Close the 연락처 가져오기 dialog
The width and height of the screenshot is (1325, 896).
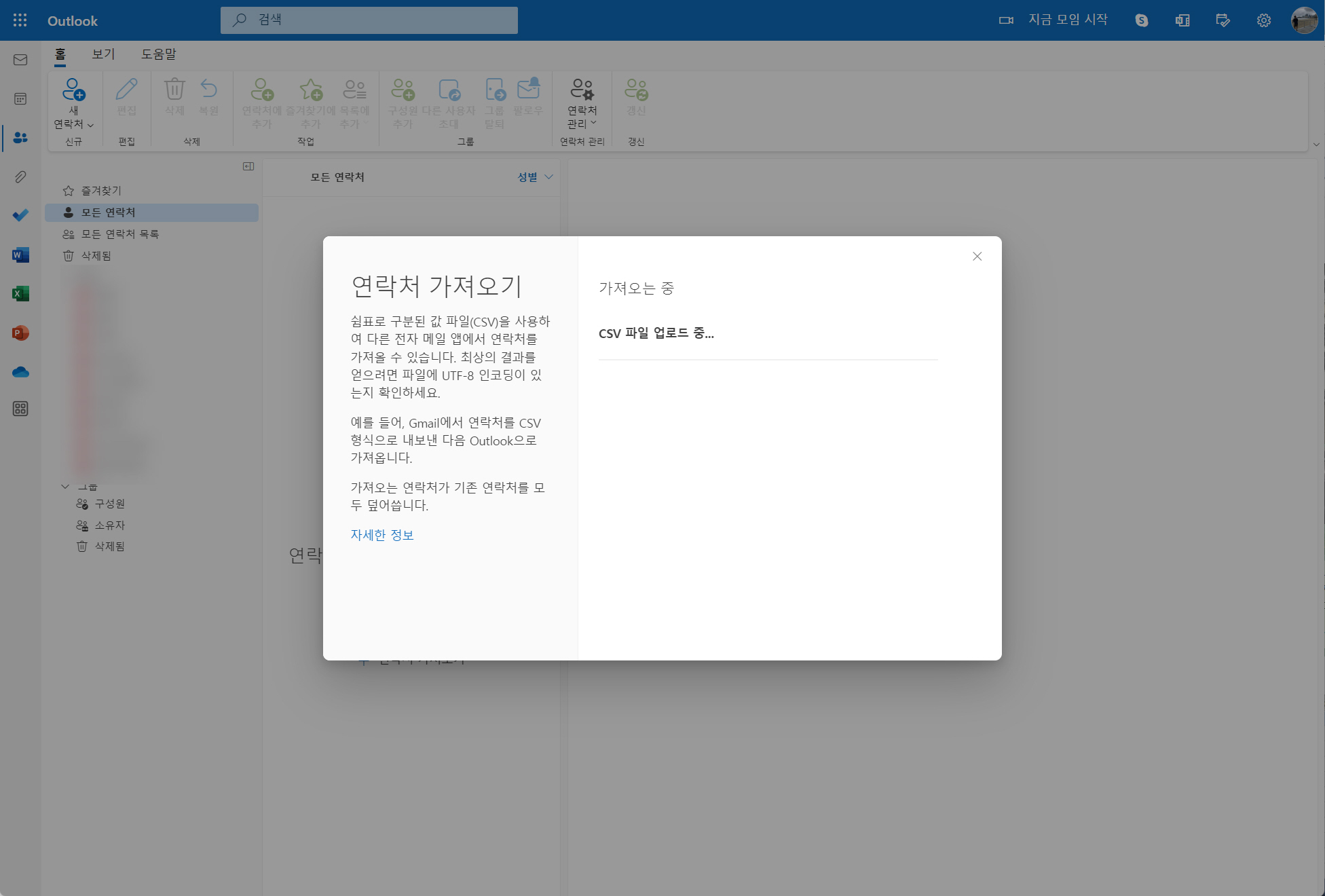977,256
